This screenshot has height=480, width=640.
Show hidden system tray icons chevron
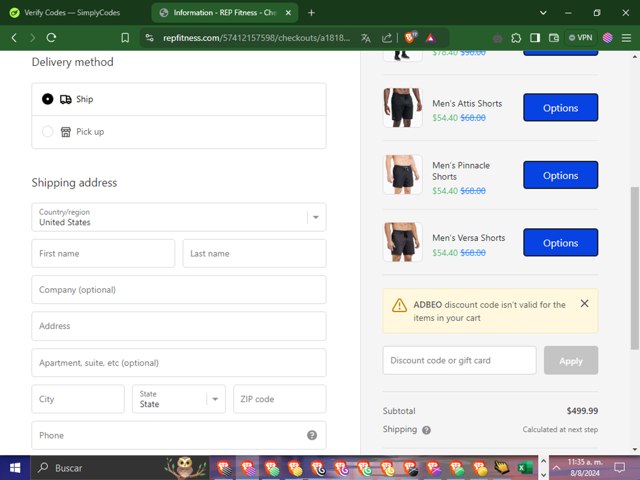click(556, 468)
